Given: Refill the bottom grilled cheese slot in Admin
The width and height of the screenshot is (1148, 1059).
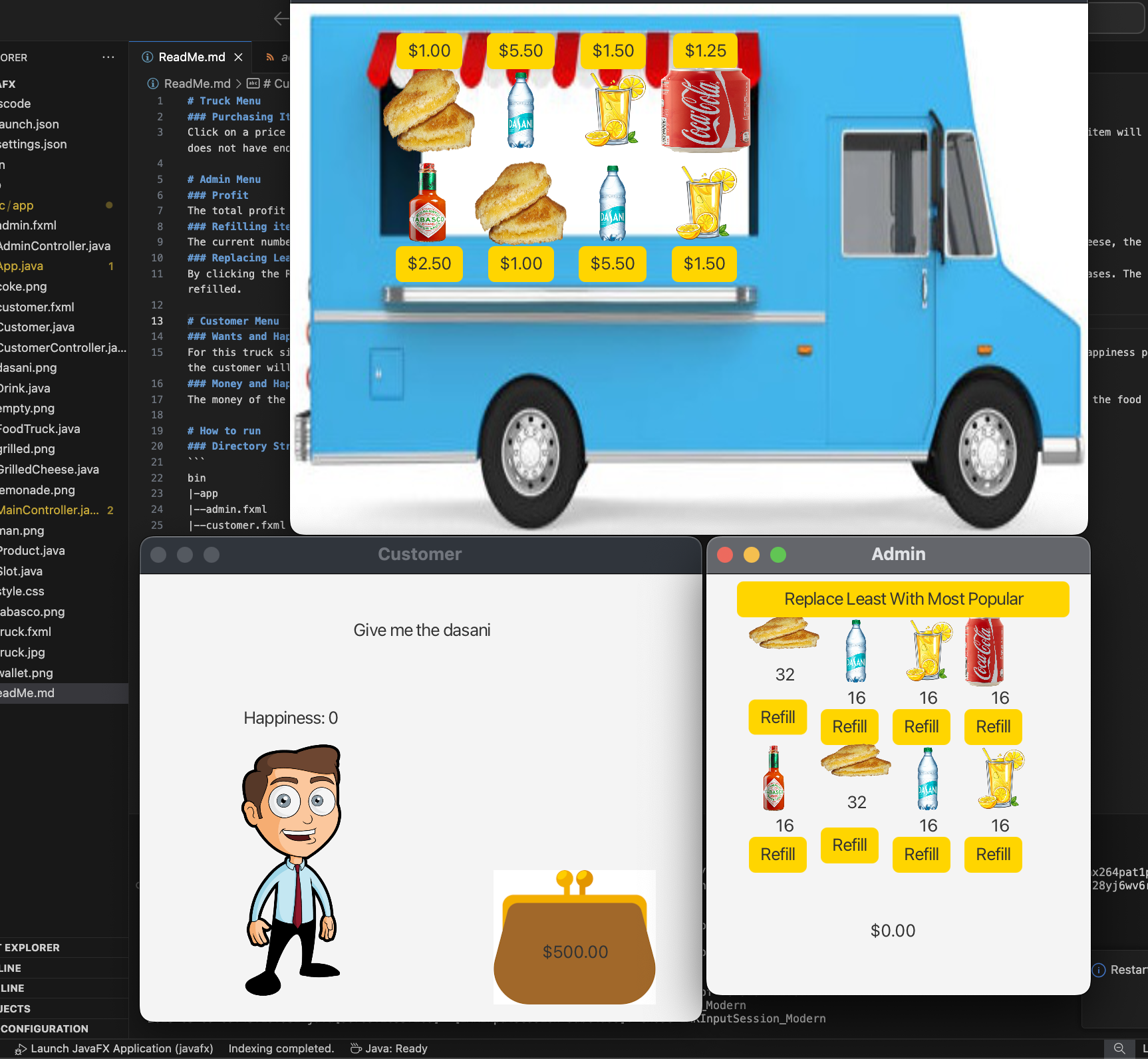Looking at the screenshot, I should [849, 845].
